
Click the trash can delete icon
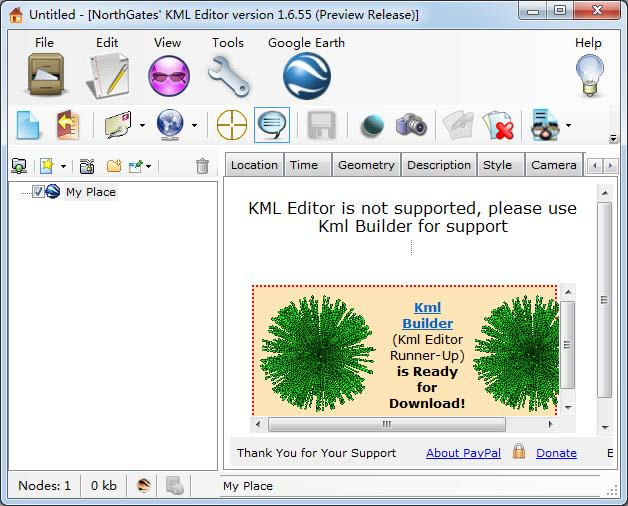click(x=203, y=166)
